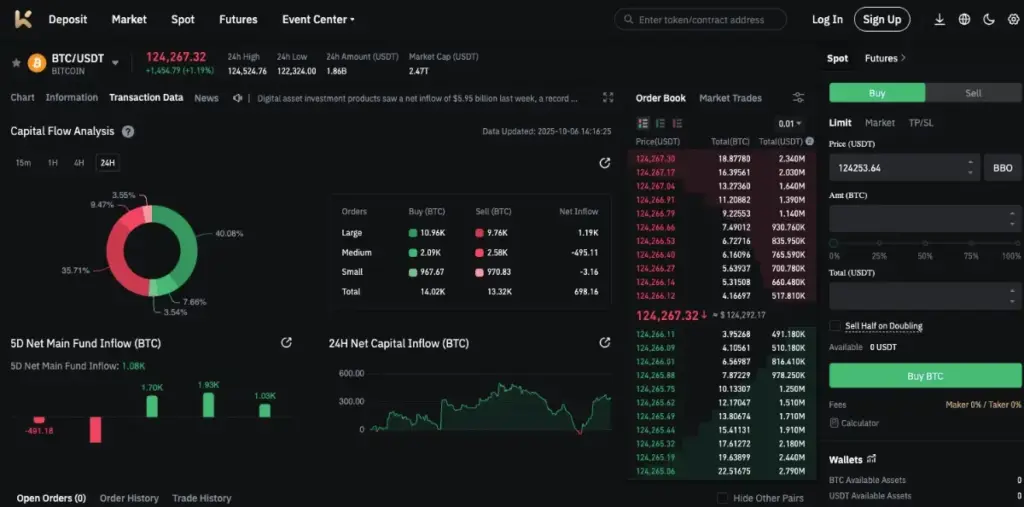Click the Amt (BTC) input field
The image size is (1024, 507).
(925, 219)
